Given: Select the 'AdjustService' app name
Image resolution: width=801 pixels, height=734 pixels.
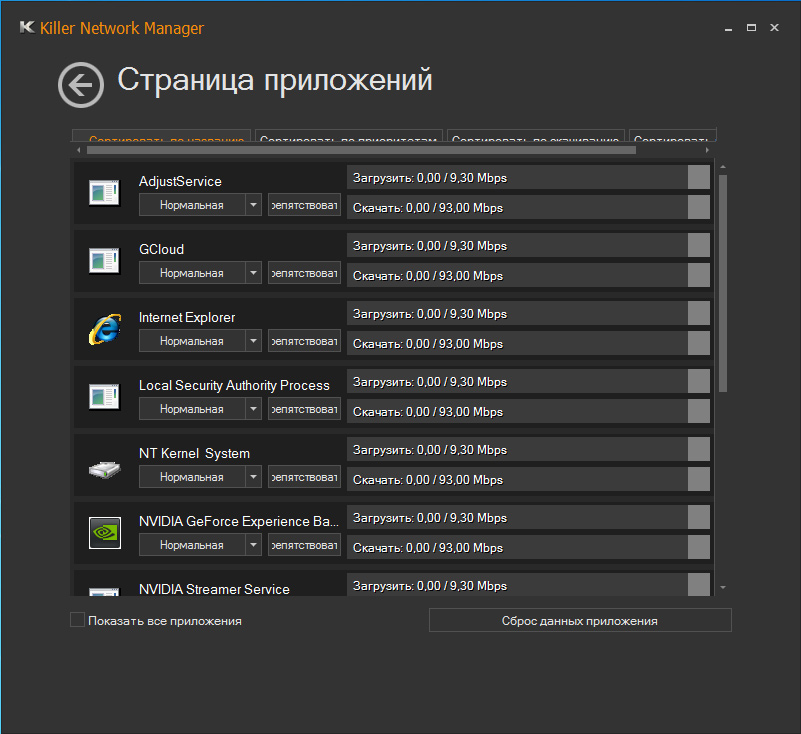Looking at the screenshot, I should pyautogui.click(x=180, y=181).
